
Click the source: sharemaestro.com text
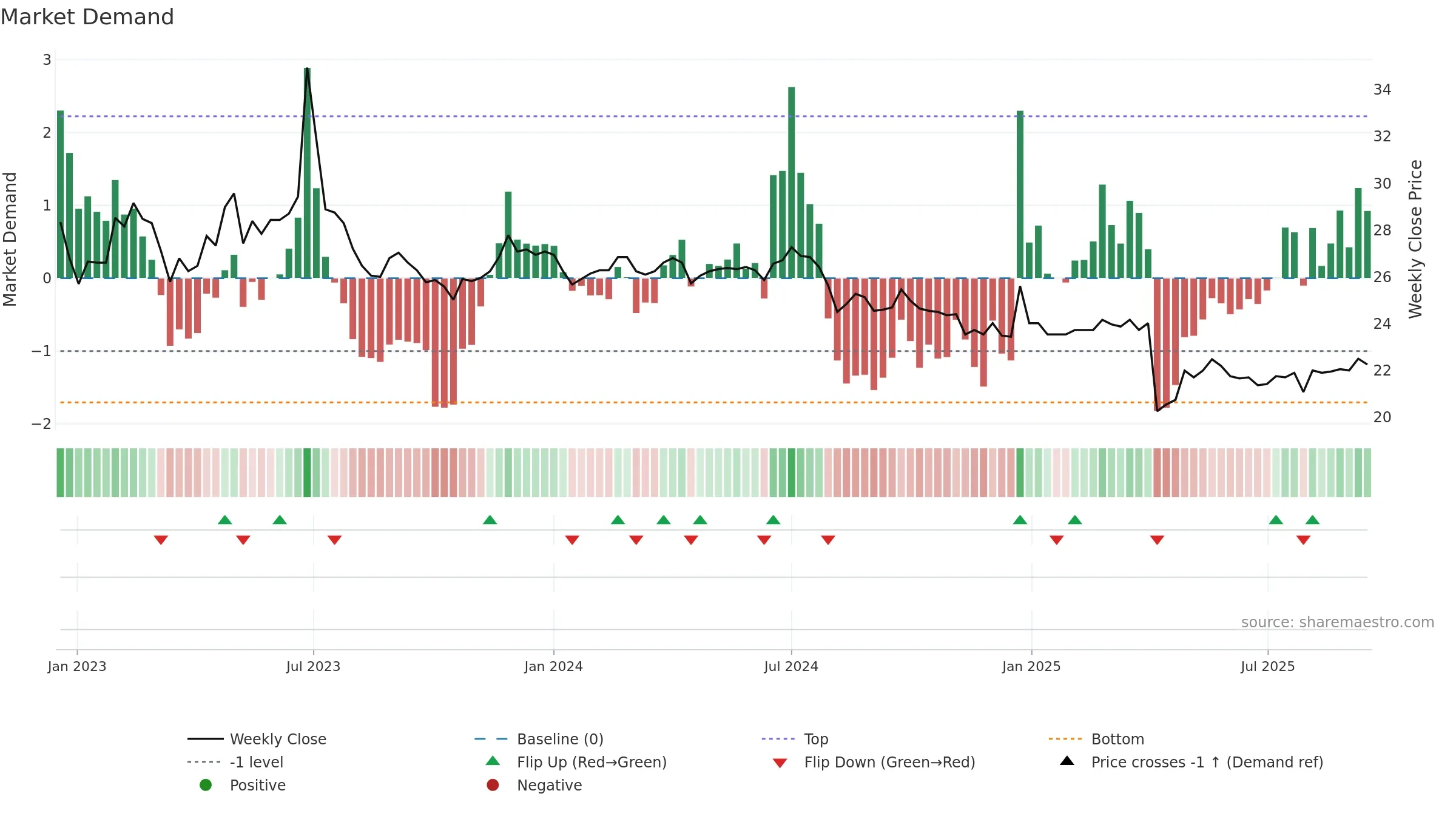coord(1338,622)
